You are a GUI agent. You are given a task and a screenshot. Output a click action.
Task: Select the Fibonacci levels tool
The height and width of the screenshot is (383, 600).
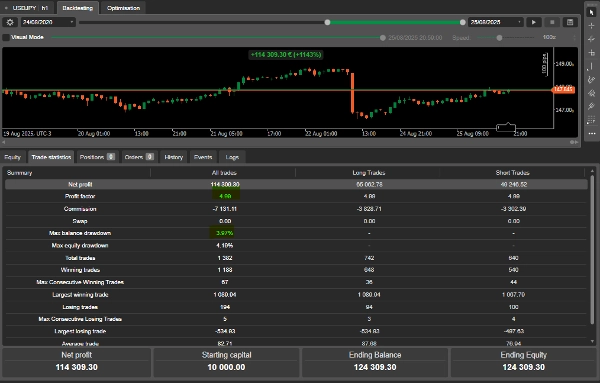point(592,120)
